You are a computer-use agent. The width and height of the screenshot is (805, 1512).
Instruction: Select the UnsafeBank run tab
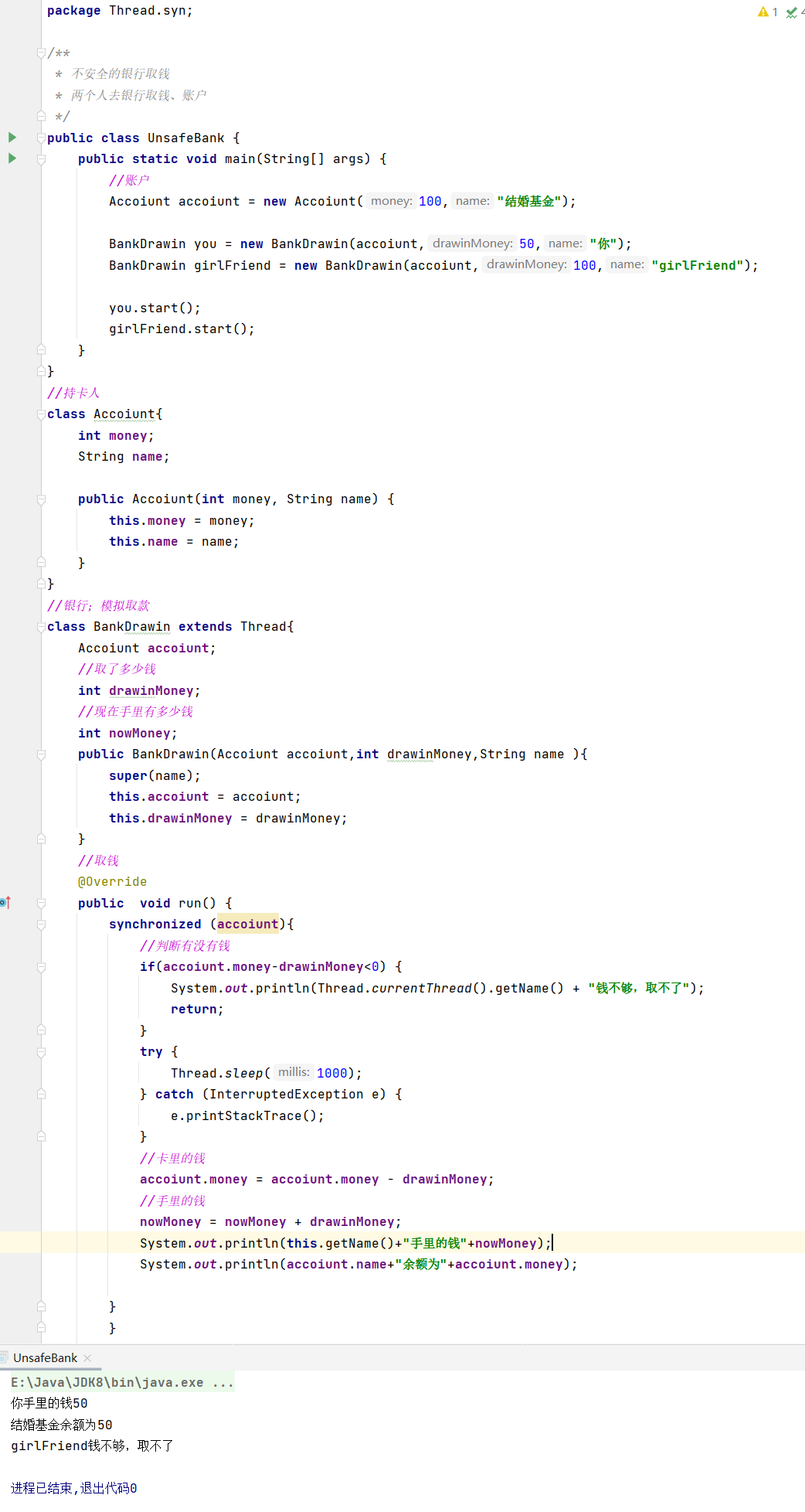tap(45, 1357)
